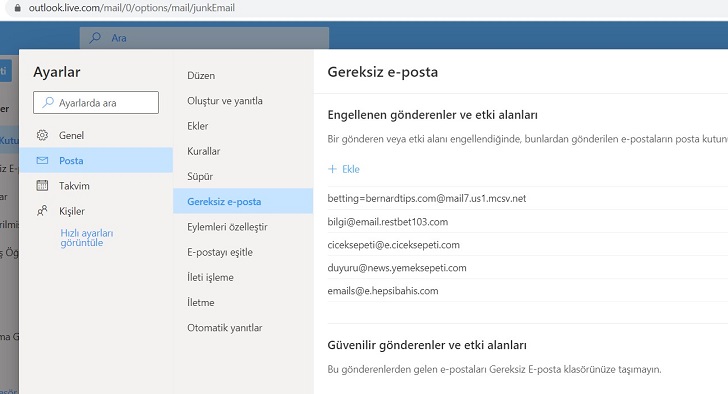Click the plus icon next to Ekle

(x=332, y=169)
